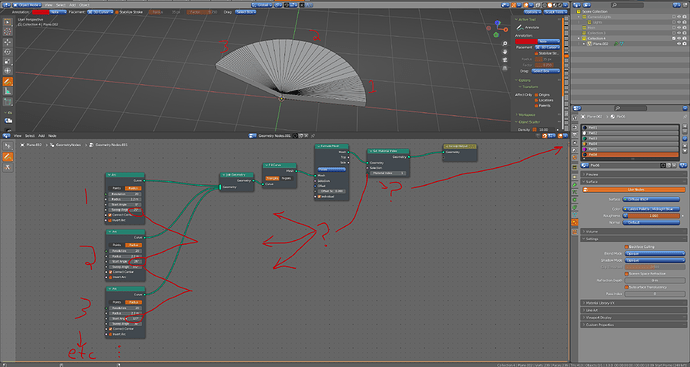
Task: Open the Blend Mode dropdown
Action: tap(654, 253)
